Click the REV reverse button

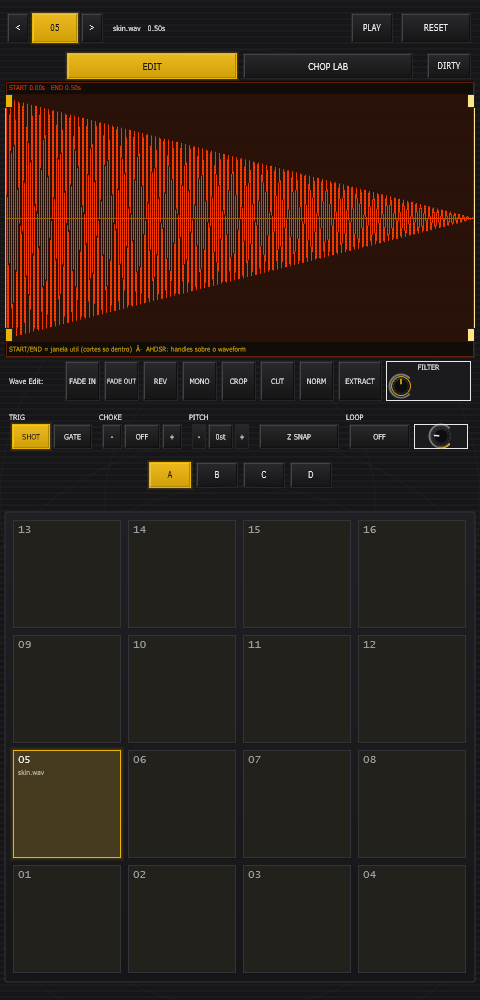tap(161, 381)
